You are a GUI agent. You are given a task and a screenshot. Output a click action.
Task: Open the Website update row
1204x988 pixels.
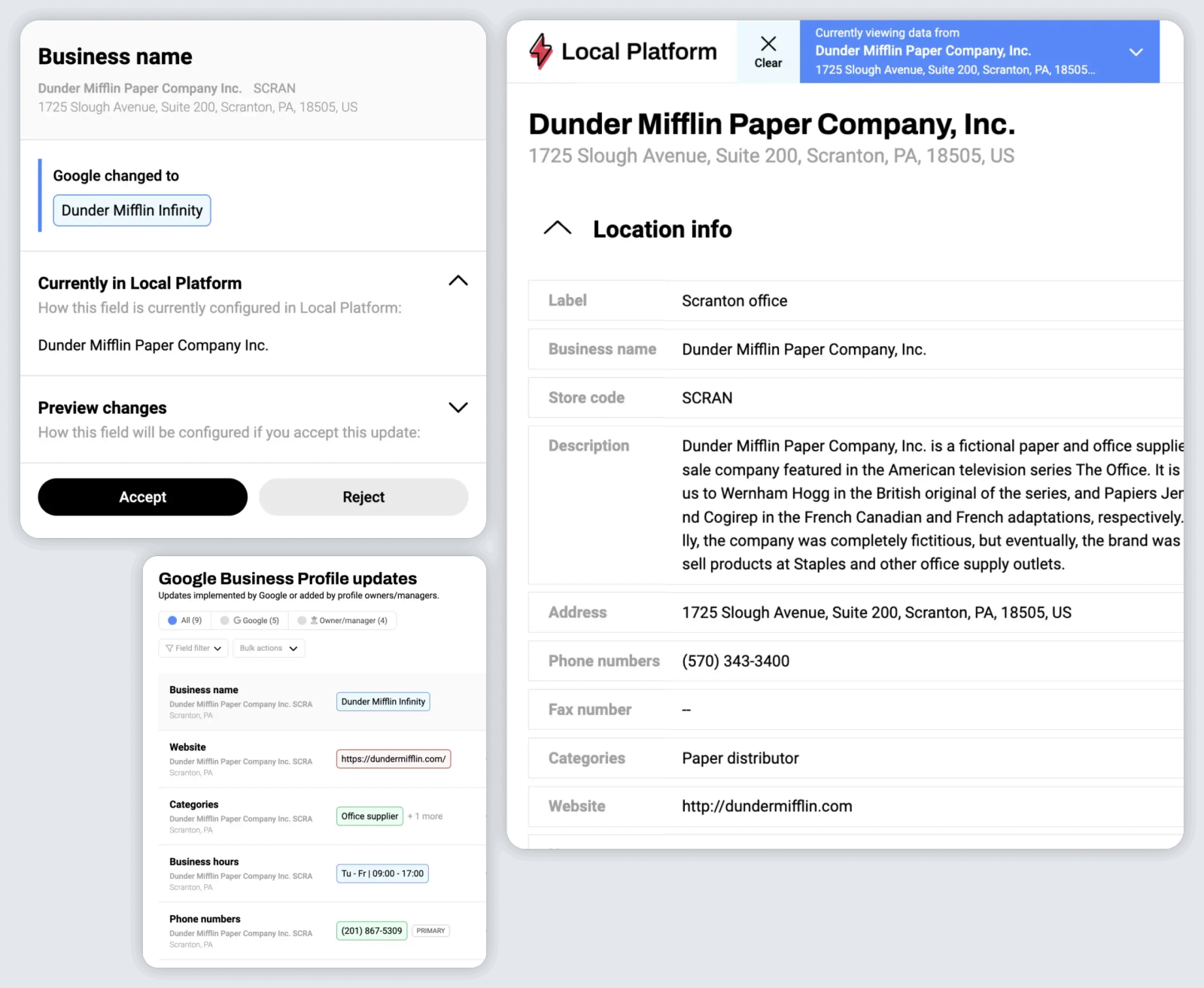[x=321, y=758]
